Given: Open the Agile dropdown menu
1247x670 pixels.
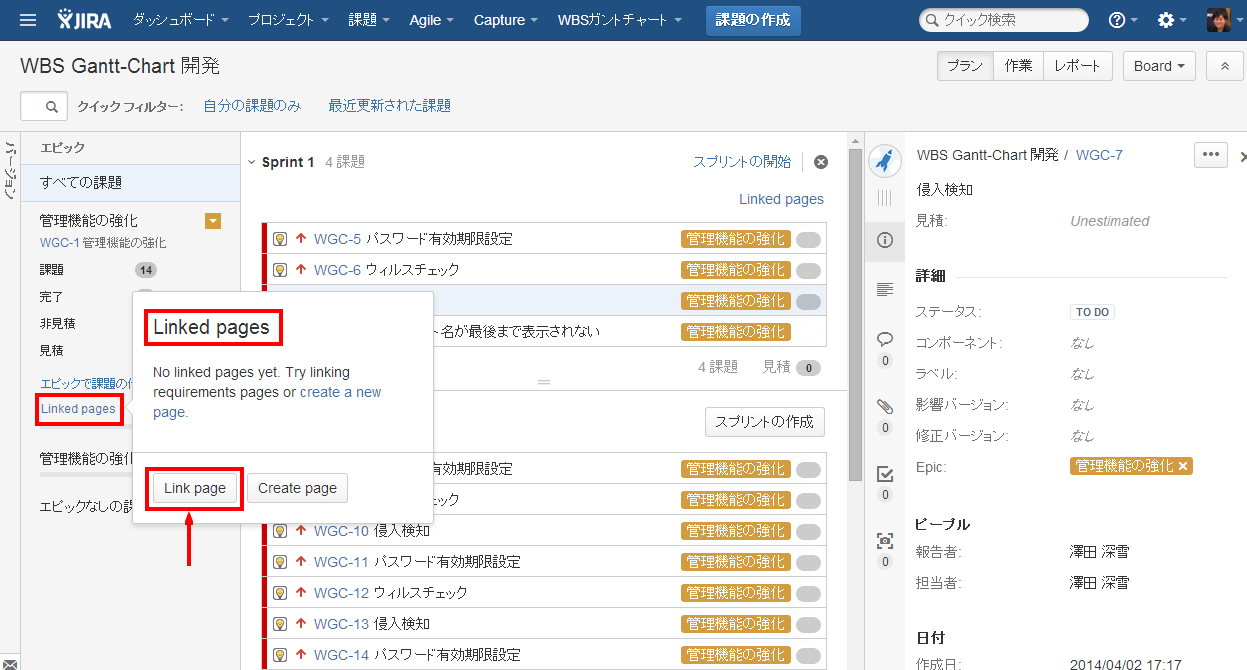Looking at the screenshot, I should pos(432,20).
